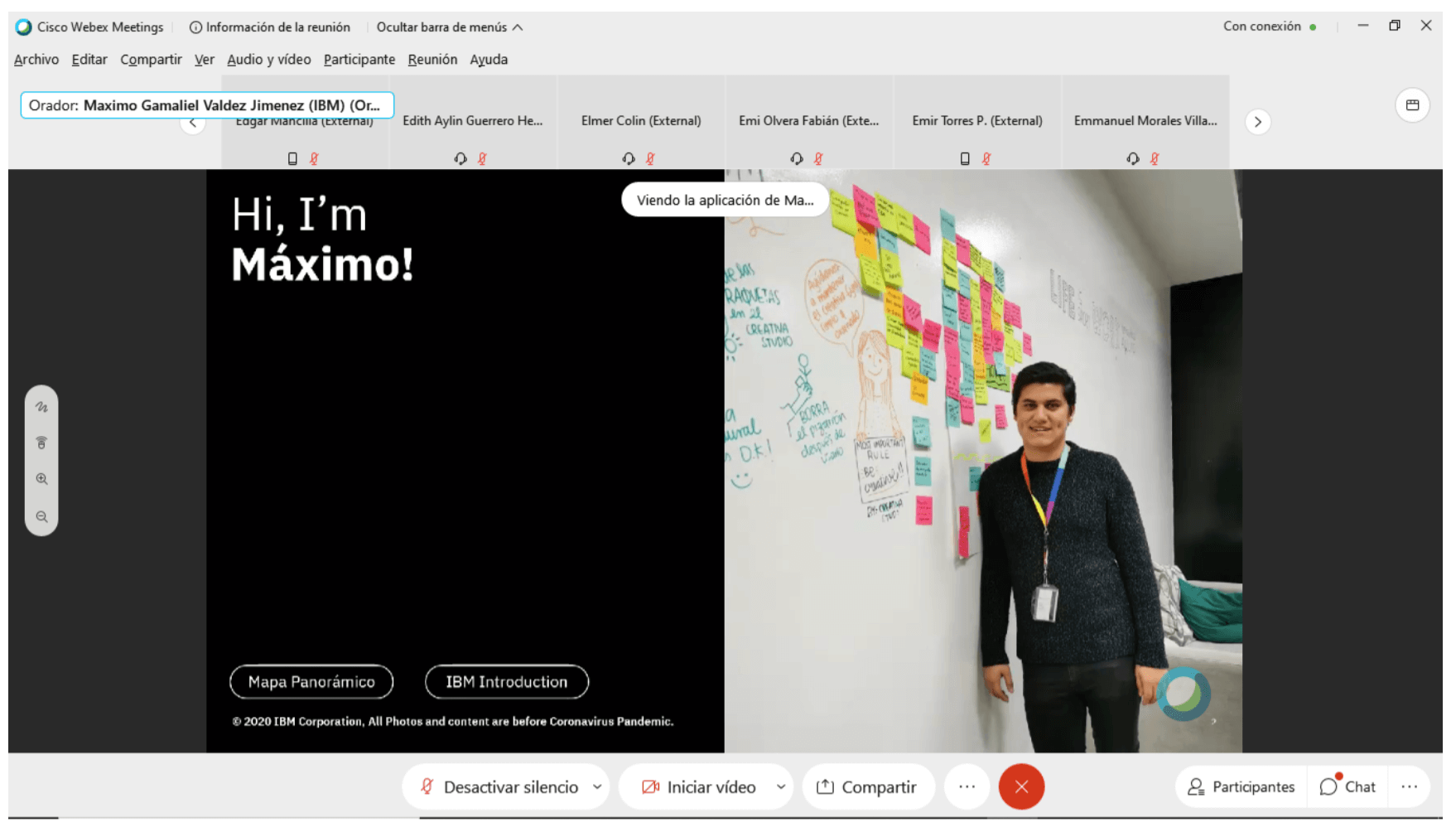Viewport: 1456px width, 832px height.
Task: Click the Orador Maximo Gamaliel Valdez label
Action: pos(207,105)
